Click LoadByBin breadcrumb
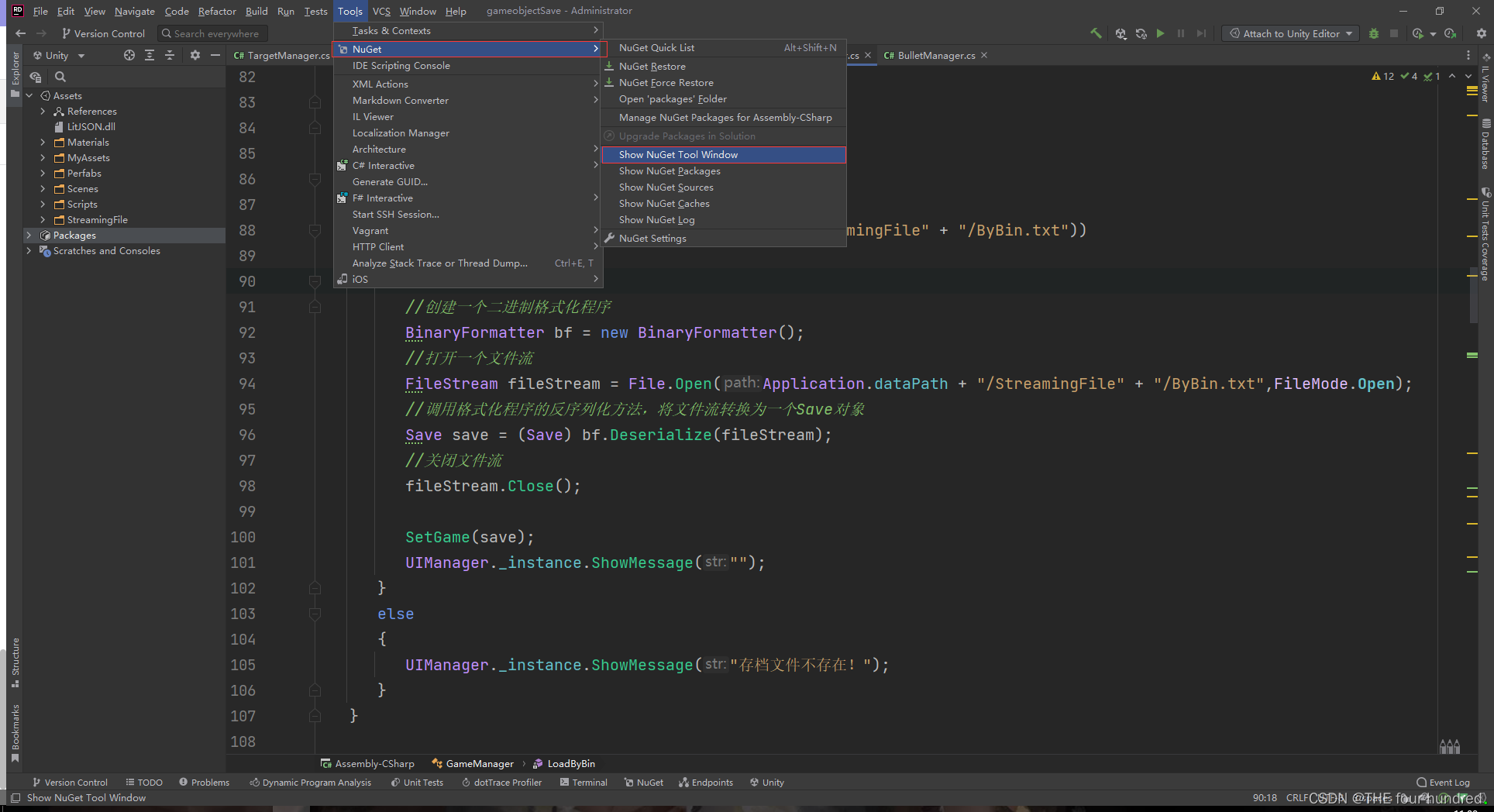1494x812 pixels. (564, 764)
